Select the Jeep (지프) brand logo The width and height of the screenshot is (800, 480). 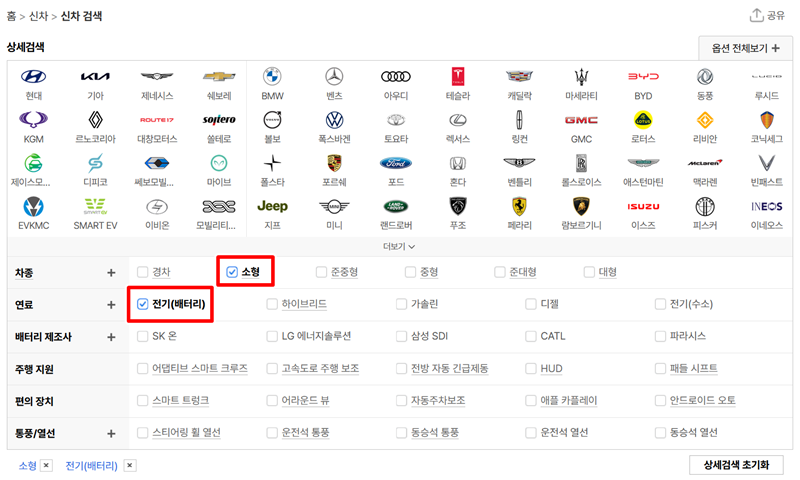pos(272,206)
